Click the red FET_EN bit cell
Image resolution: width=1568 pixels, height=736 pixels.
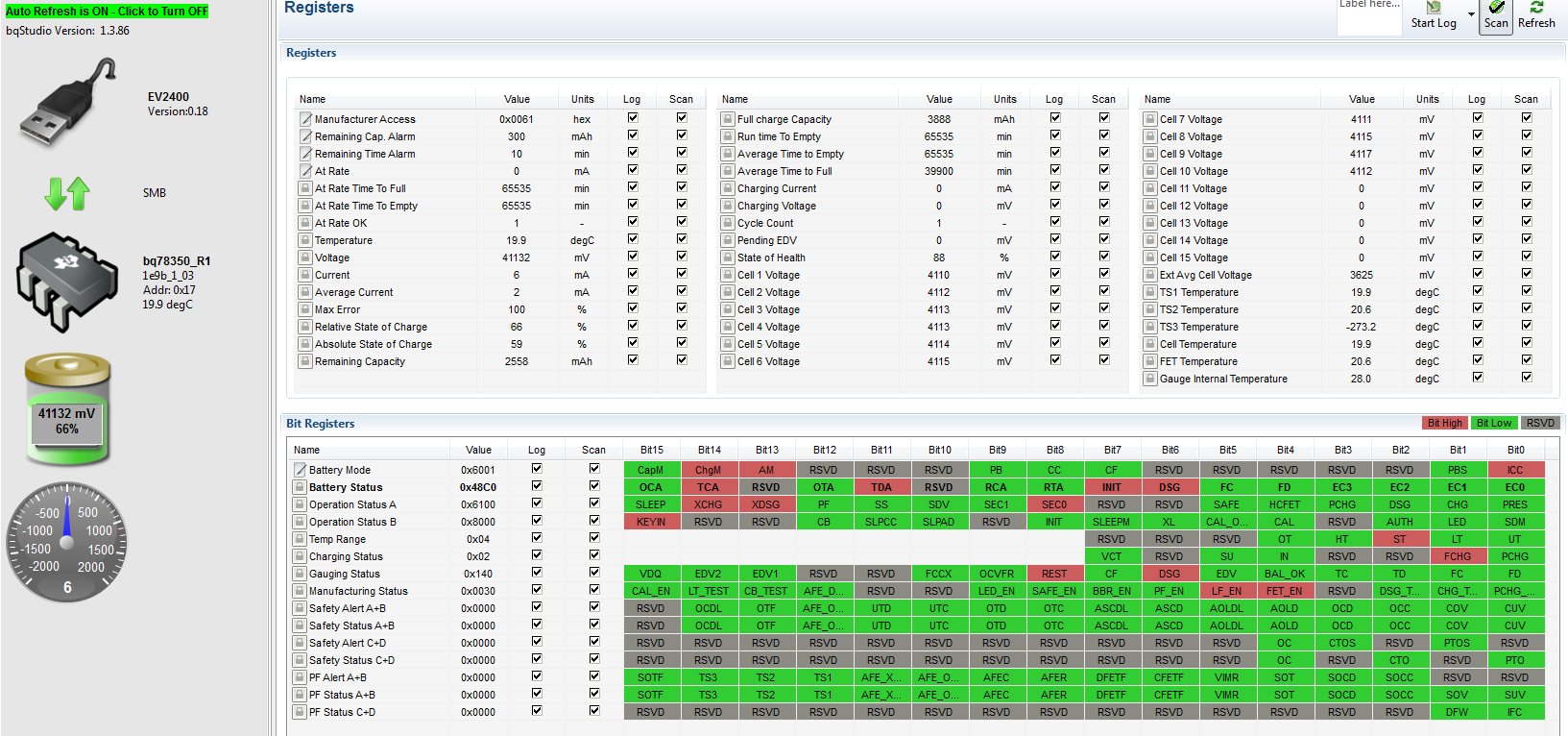pos(1285,591)
